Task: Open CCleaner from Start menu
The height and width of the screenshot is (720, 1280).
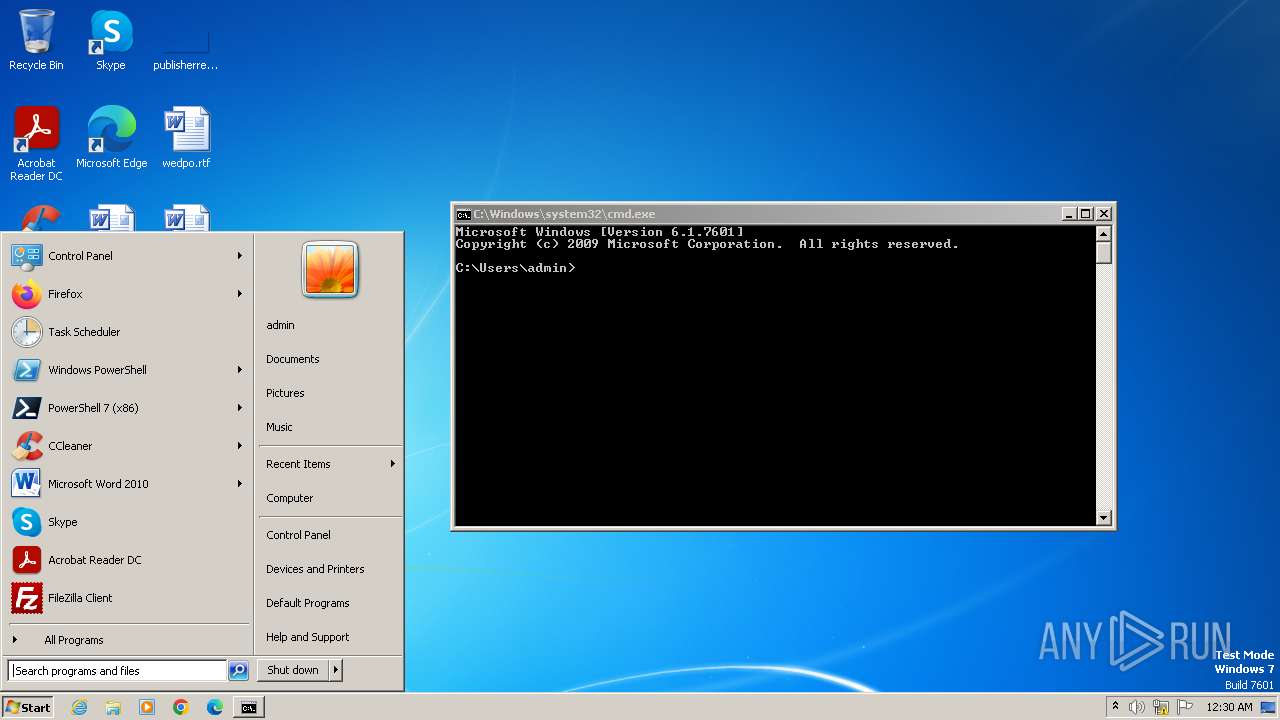Action: pyautogui.click(x=128, y=446)
